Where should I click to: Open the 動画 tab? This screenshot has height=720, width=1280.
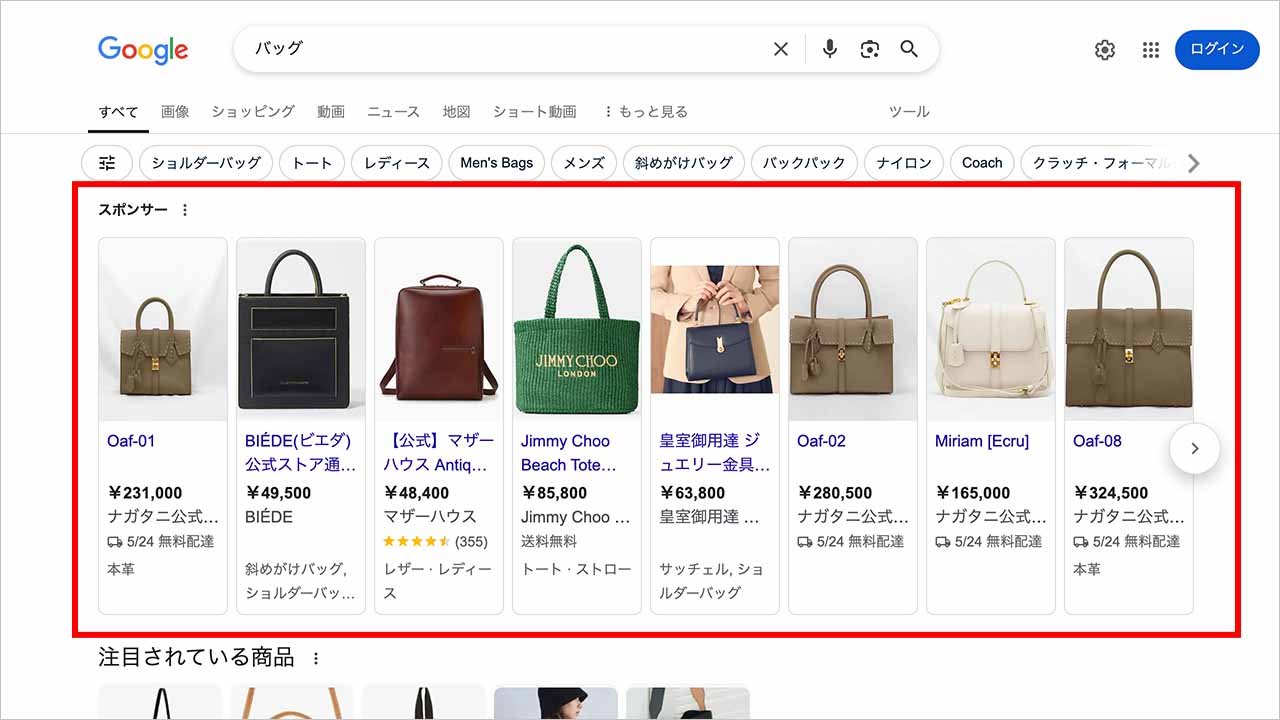click(x=331, y=112)
